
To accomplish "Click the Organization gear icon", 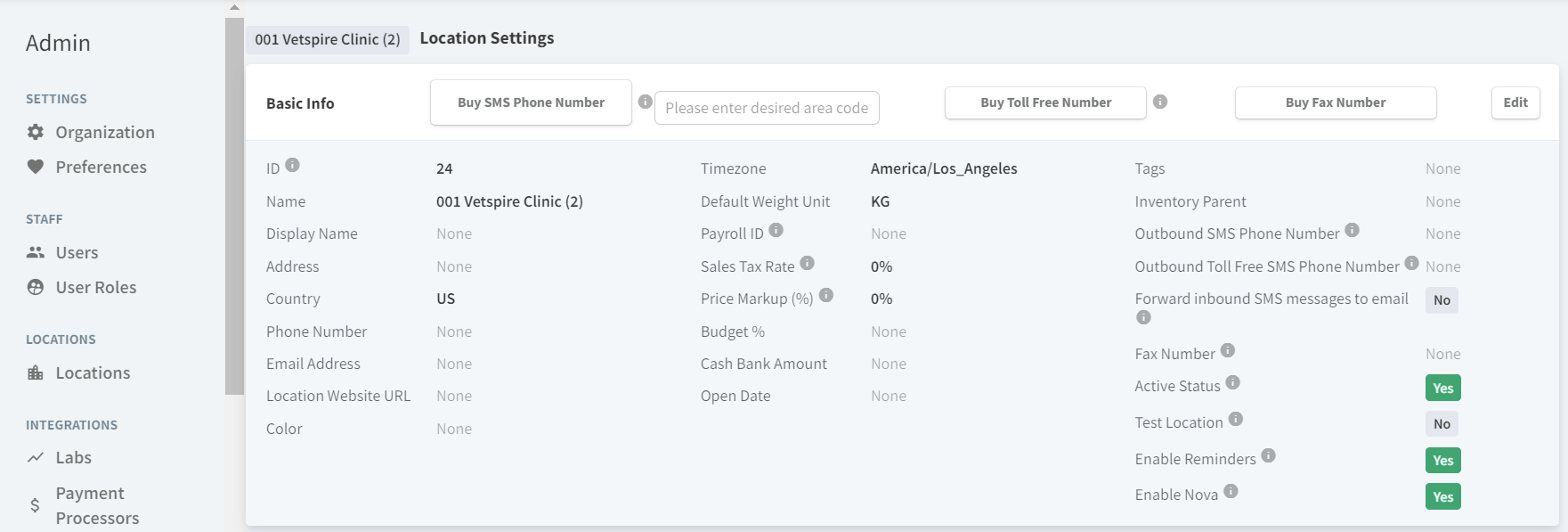I will click(36, 132).
